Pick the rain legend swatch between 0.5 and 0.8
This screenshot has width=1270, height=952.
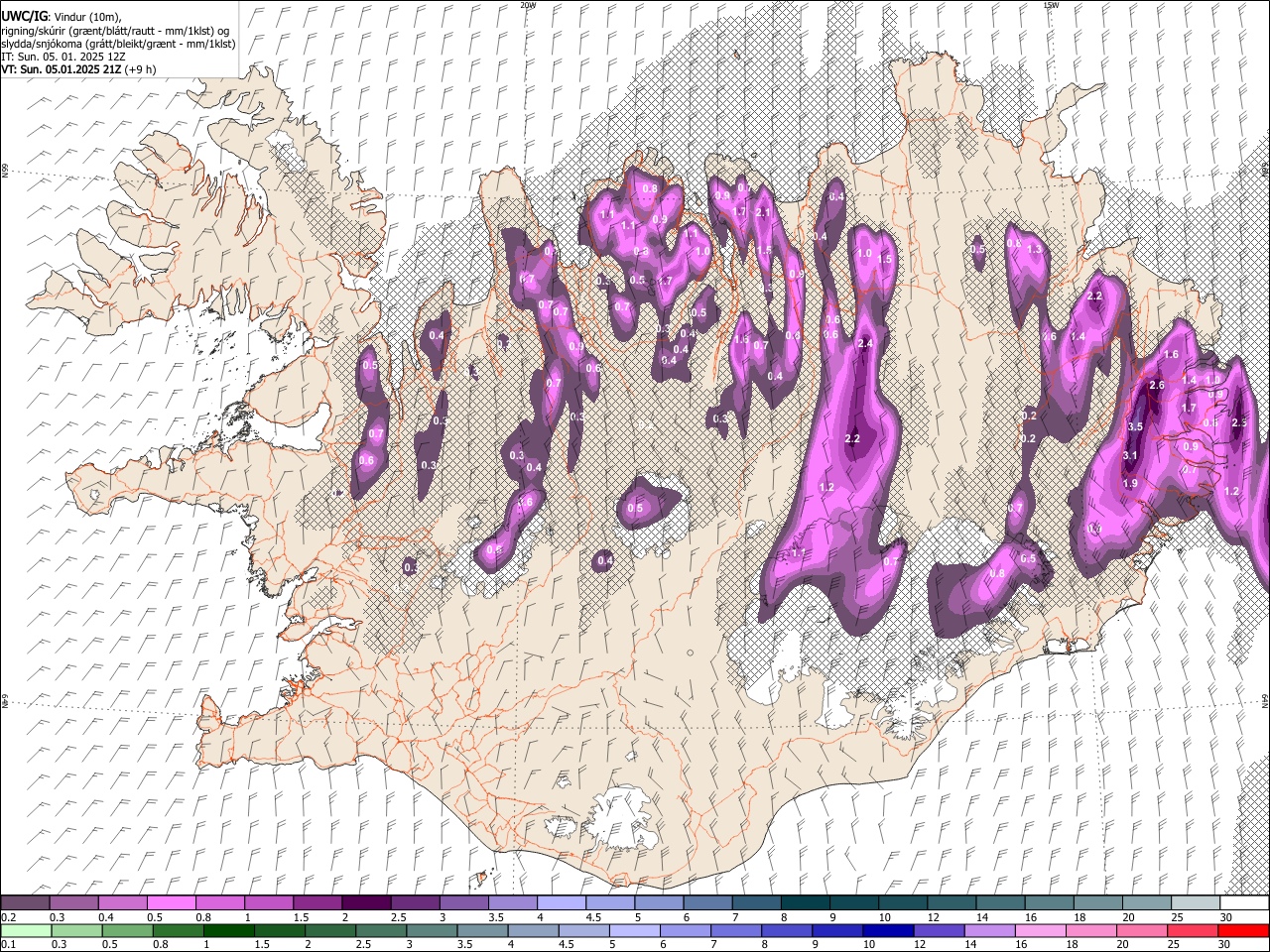click(x=127, y=930)
